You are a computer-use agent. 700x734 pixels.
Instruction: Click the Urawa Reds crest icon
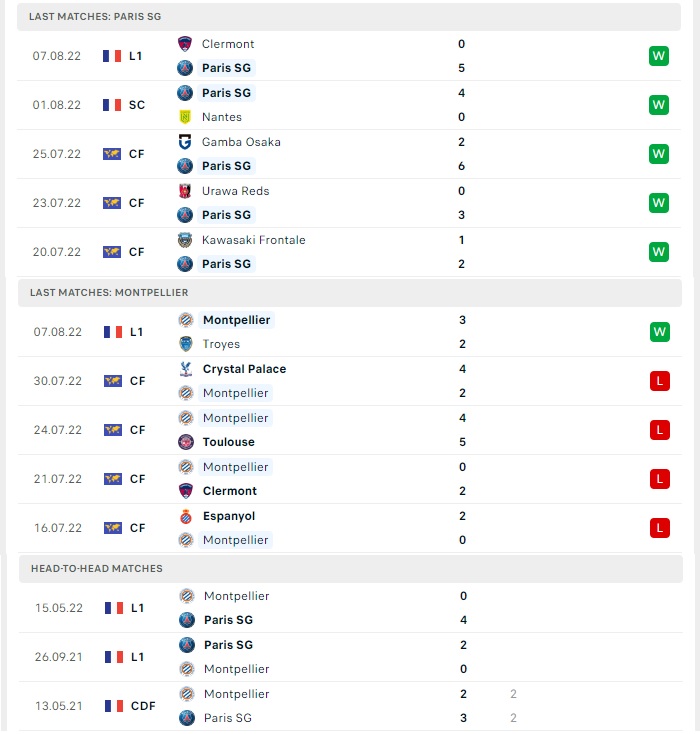pos(185,191)
